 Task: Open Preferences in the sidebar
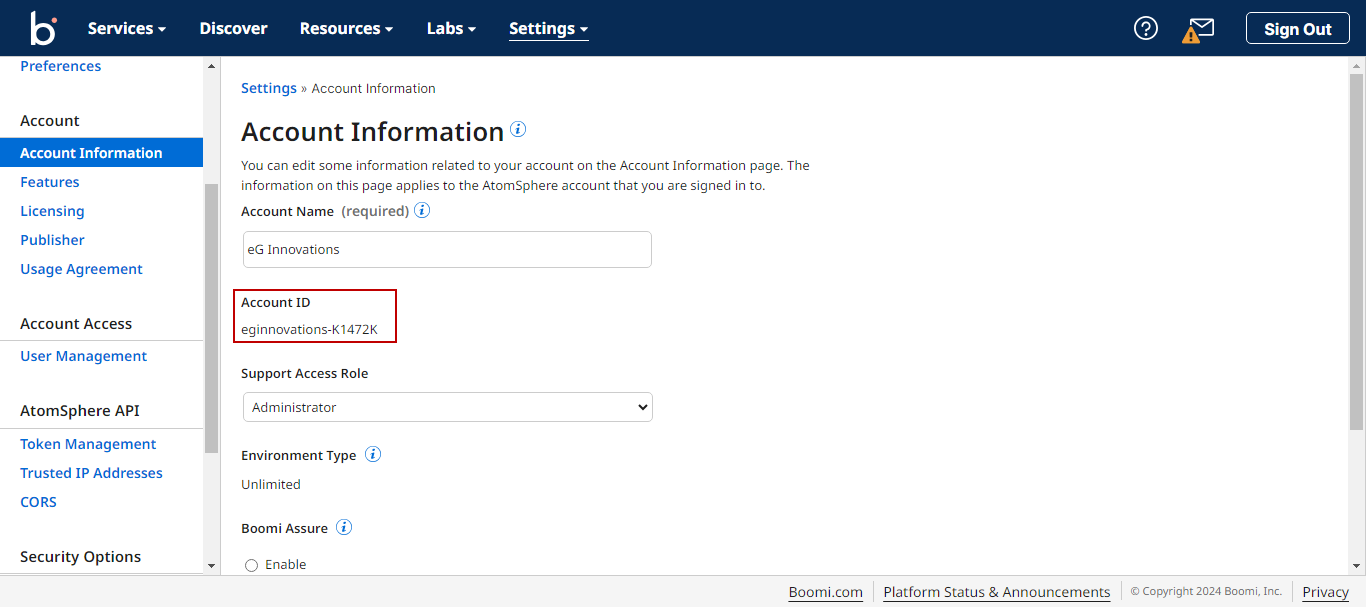[60, 66]
